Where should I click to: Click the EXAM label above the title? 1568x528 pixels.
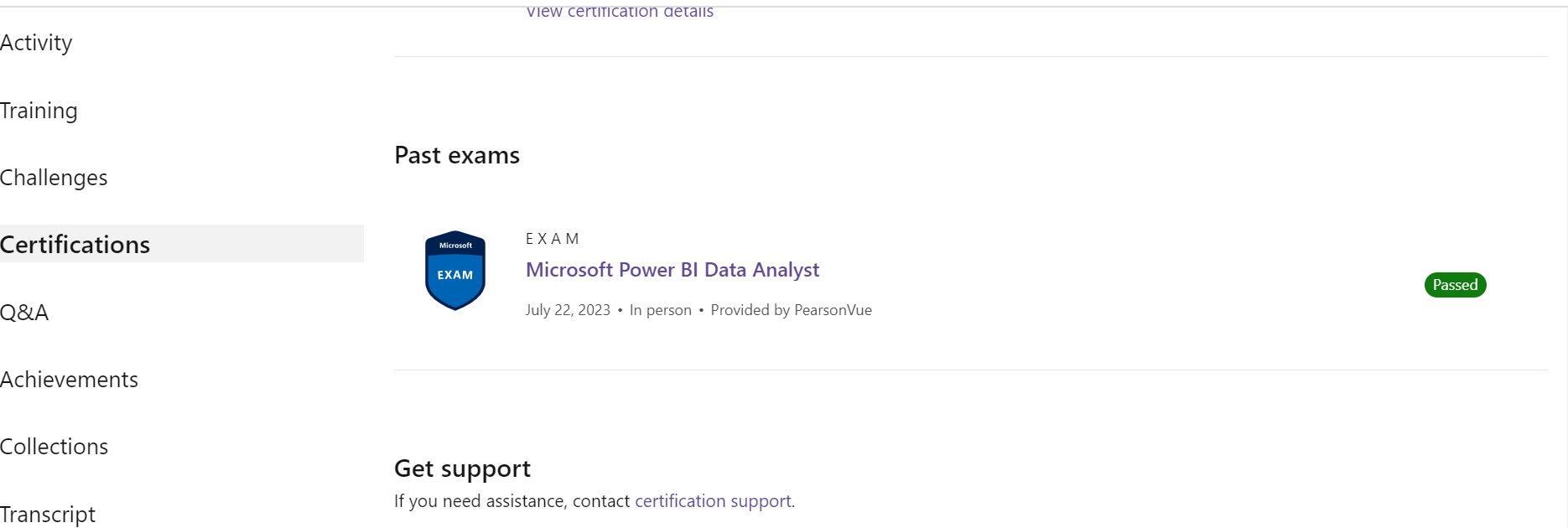pos(552,239)
